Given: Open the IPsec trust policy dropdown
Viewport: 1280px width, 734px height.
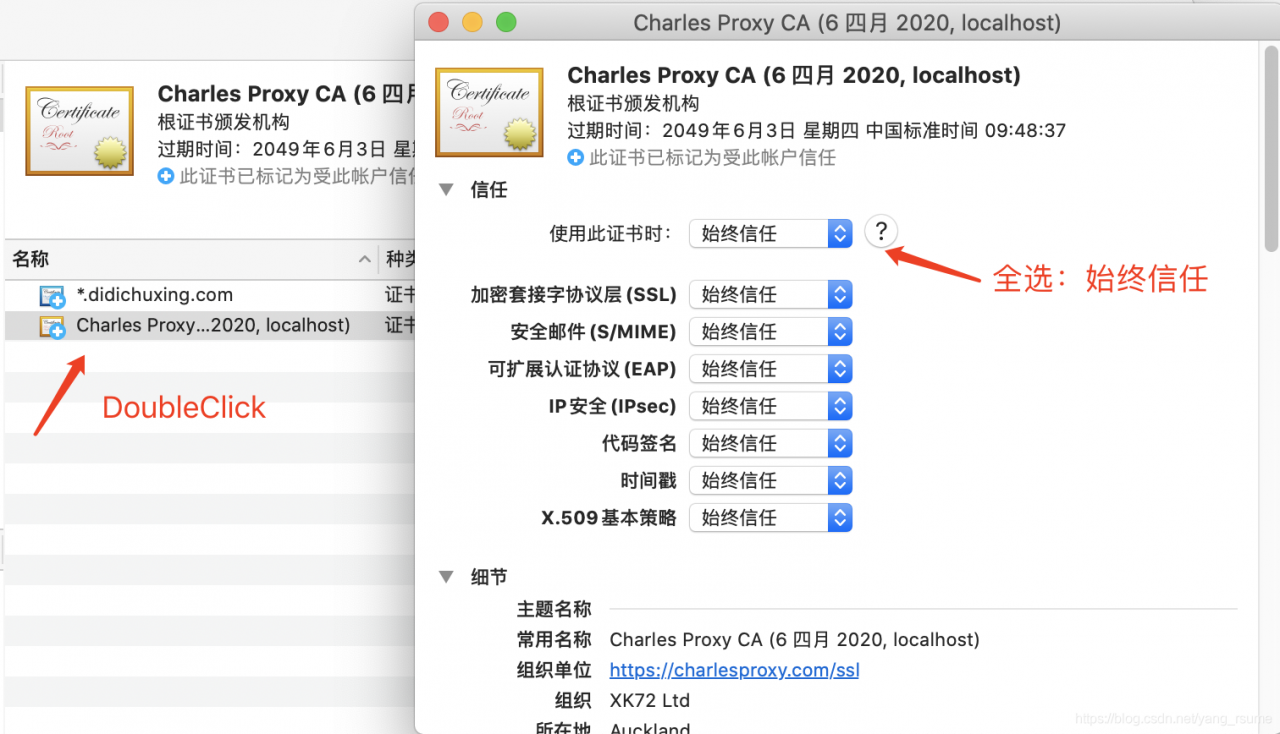Looking at the screenshot, I should (x=771, y=405).
